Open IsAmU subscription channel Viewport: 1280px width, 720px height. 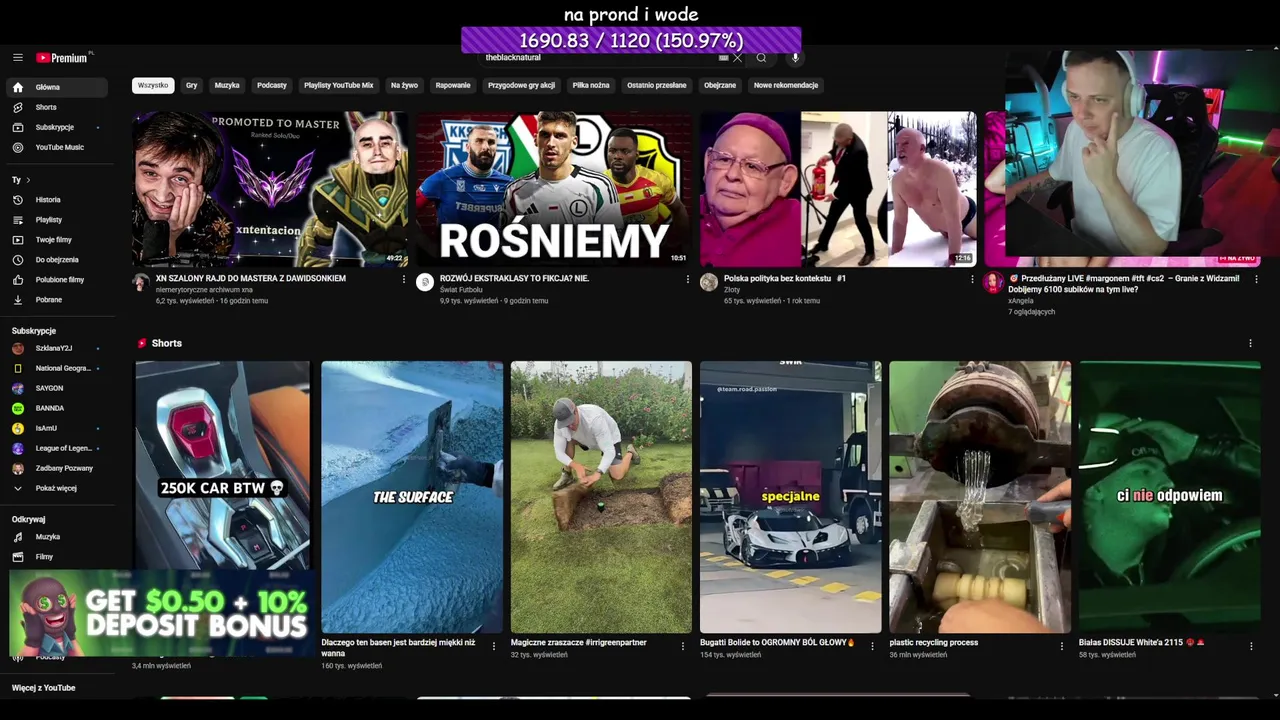(56, 428)
